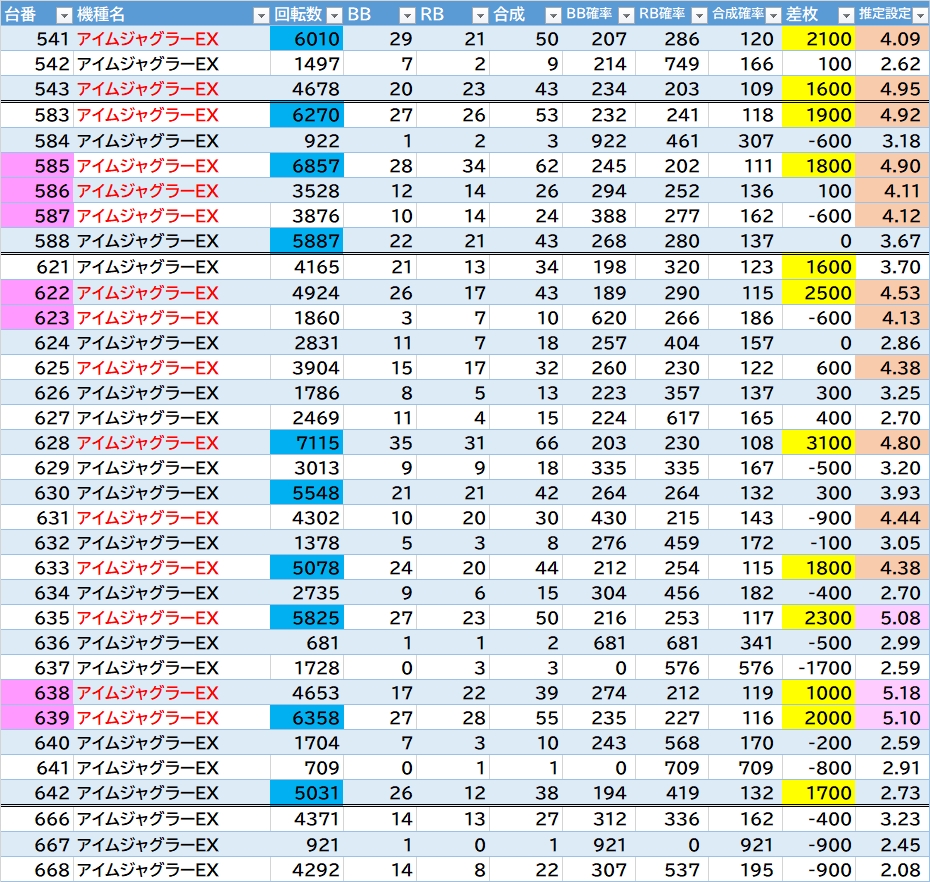Select the RB確率 cell 617
Viewport: 930px width, 882px height.
(x=672, y=418)
